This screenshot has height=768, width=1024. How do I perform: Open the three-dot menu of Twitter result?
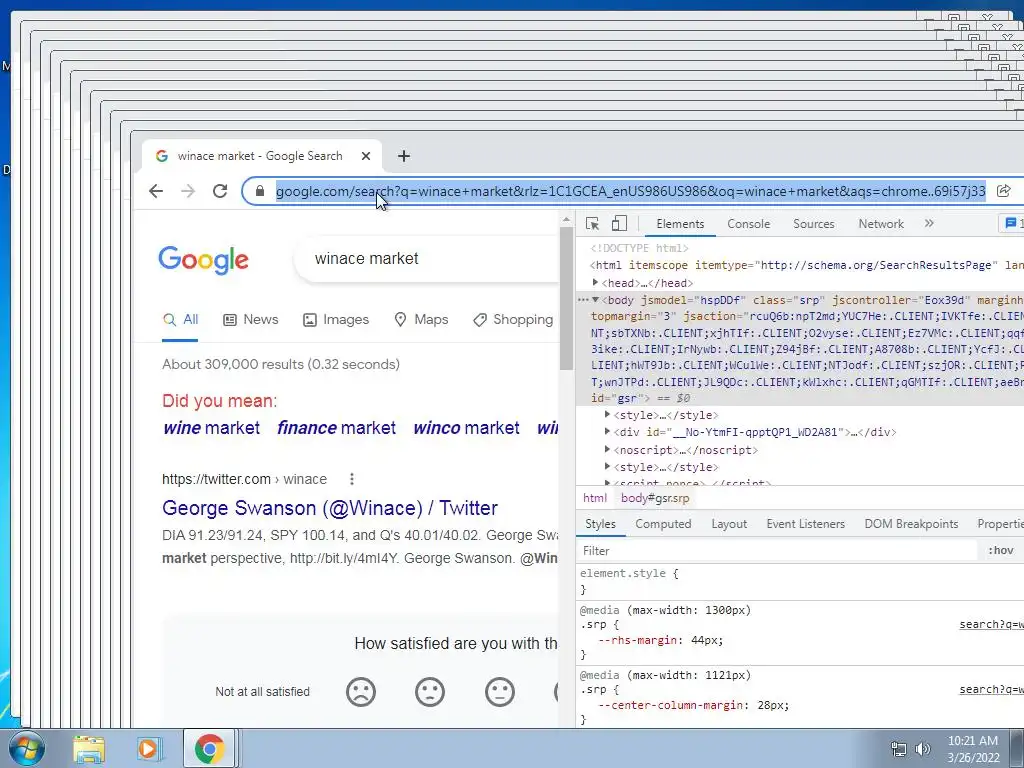352,479
